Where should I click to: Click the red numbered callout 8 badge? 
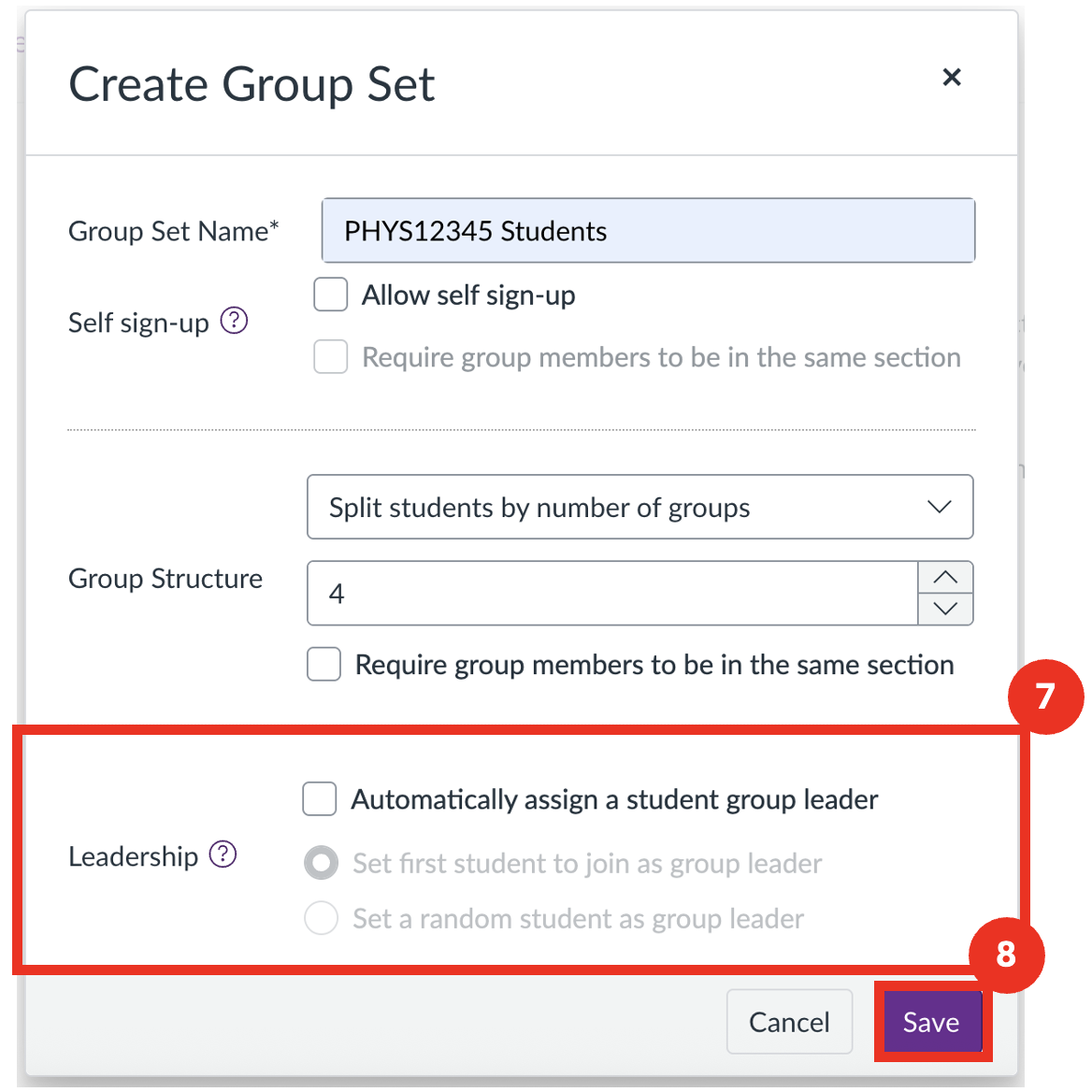coord(1008,955)
